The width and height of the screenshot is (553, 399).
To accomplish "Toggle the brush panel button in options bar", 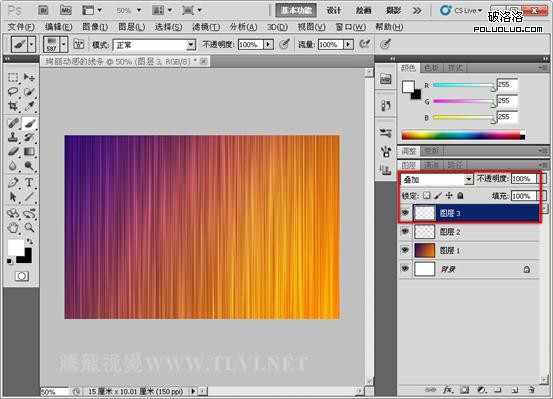I will [x=78, y=44].
